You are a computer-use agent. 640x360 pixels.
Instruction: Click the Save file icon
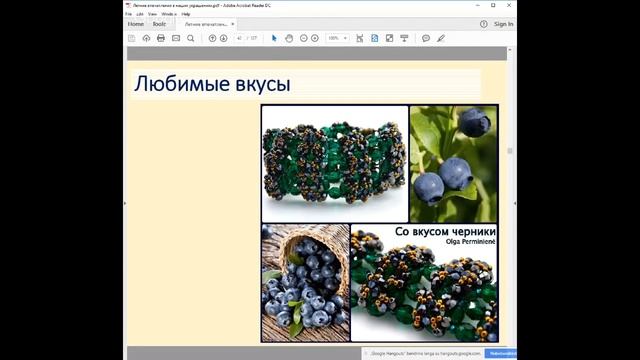click(131, 38)
